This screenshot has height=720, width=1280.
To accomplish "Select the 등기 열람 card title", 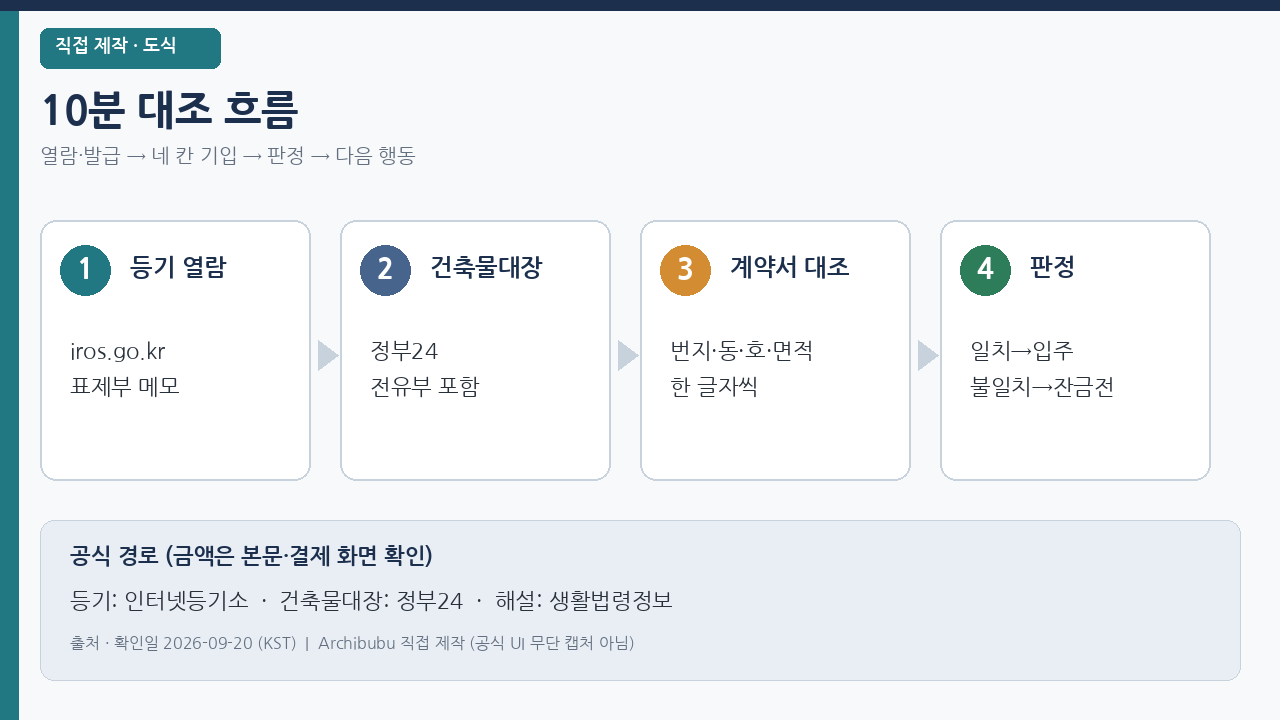I will coord(178,268).
